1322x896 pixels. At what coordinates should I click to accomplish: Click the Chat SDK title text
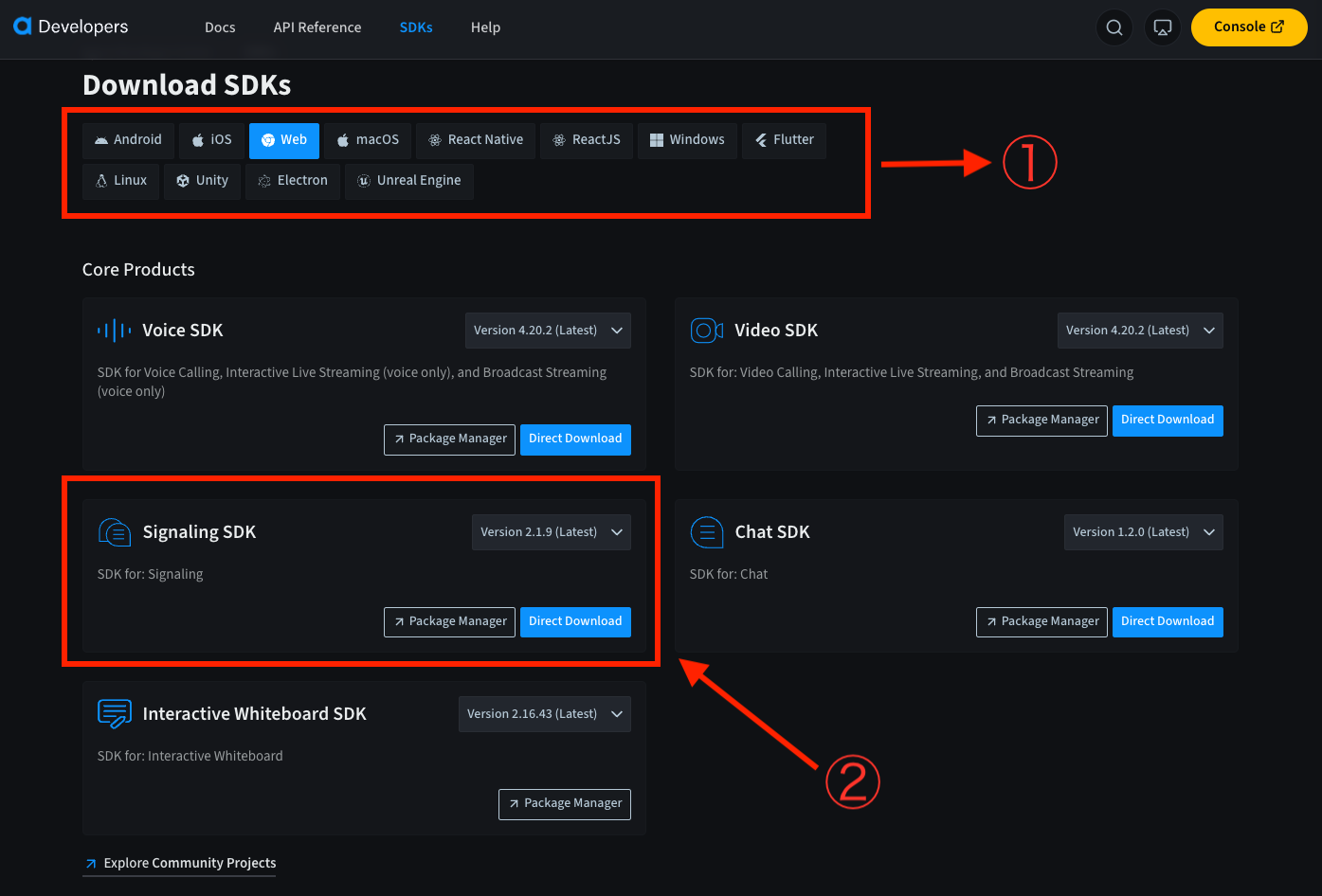pos(772,532)
